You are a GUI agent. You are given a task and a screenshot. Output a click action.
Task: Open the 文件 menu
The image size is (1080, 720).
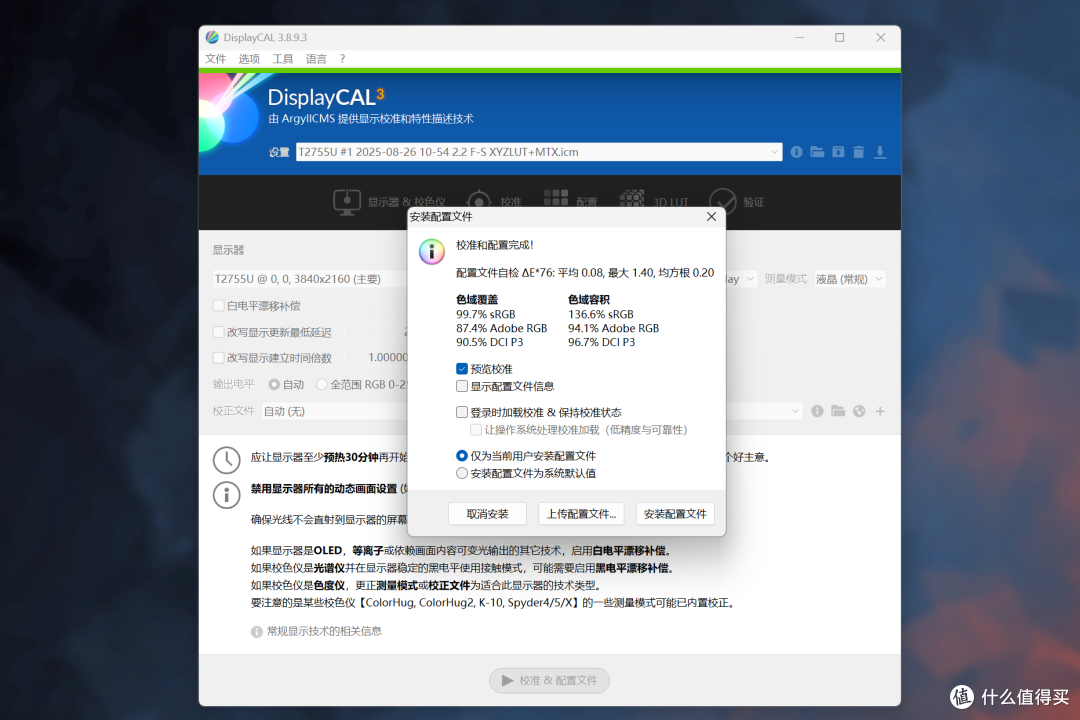(215, 59)
